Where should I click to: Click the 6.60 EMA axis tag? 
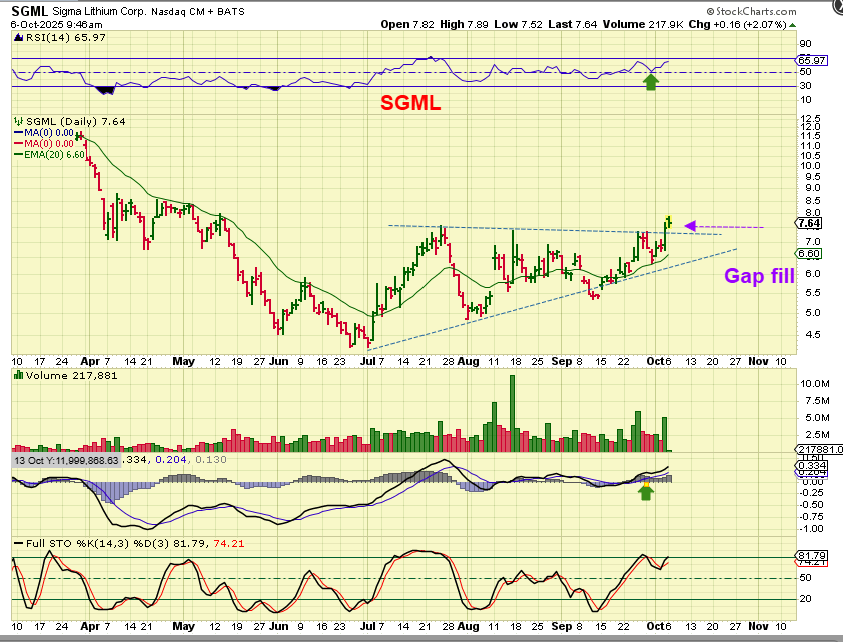(809, 254)
